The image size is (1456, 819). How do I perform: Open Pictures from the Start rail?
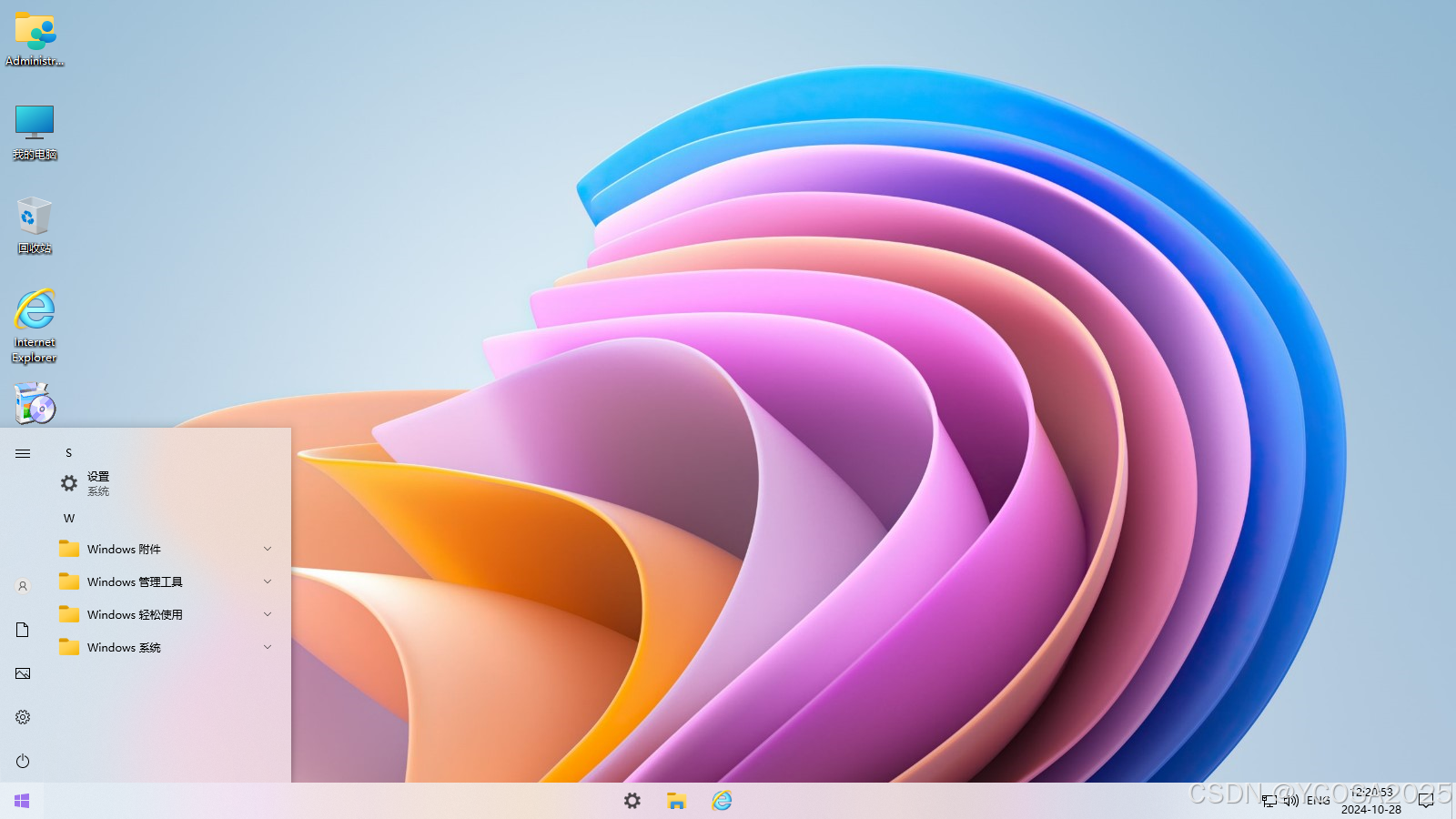(23, 673)
